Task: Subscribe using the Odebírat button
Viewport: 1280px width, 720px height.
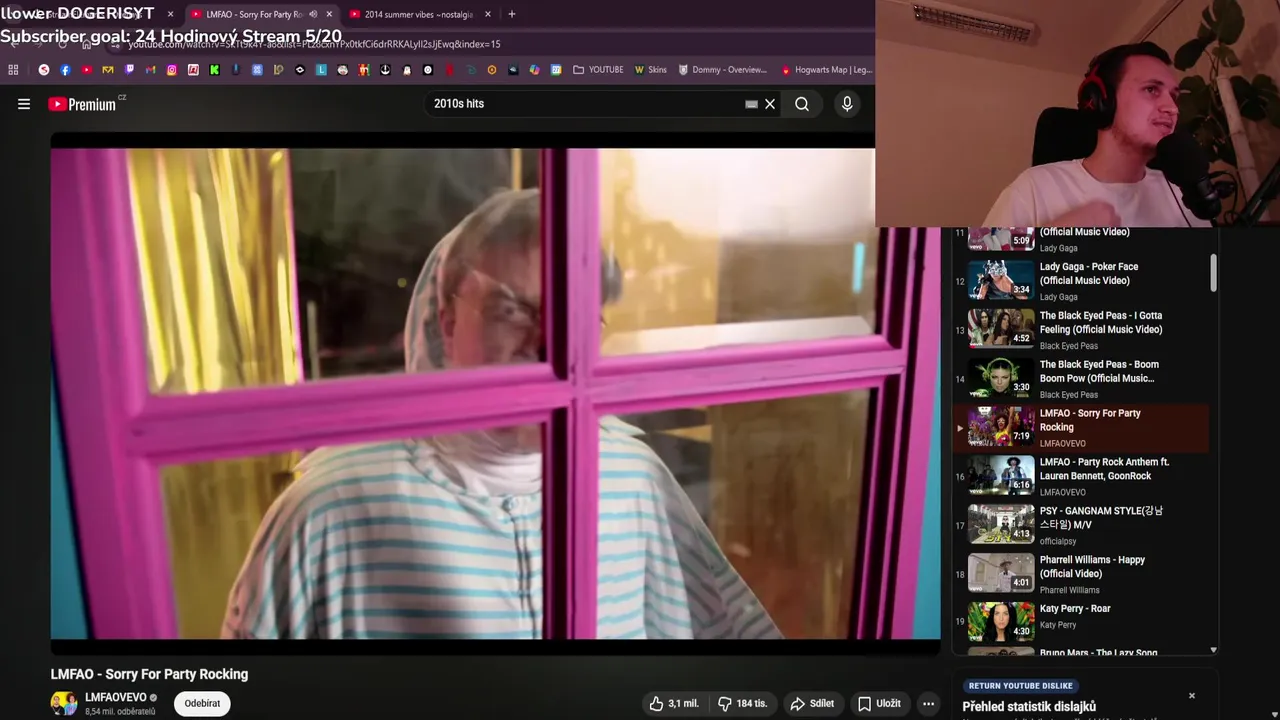Action: [x=202, y=704]
